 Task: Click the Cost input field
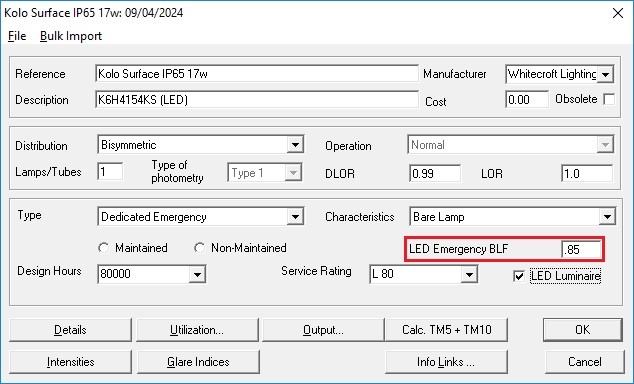click(x=527, y=99)
